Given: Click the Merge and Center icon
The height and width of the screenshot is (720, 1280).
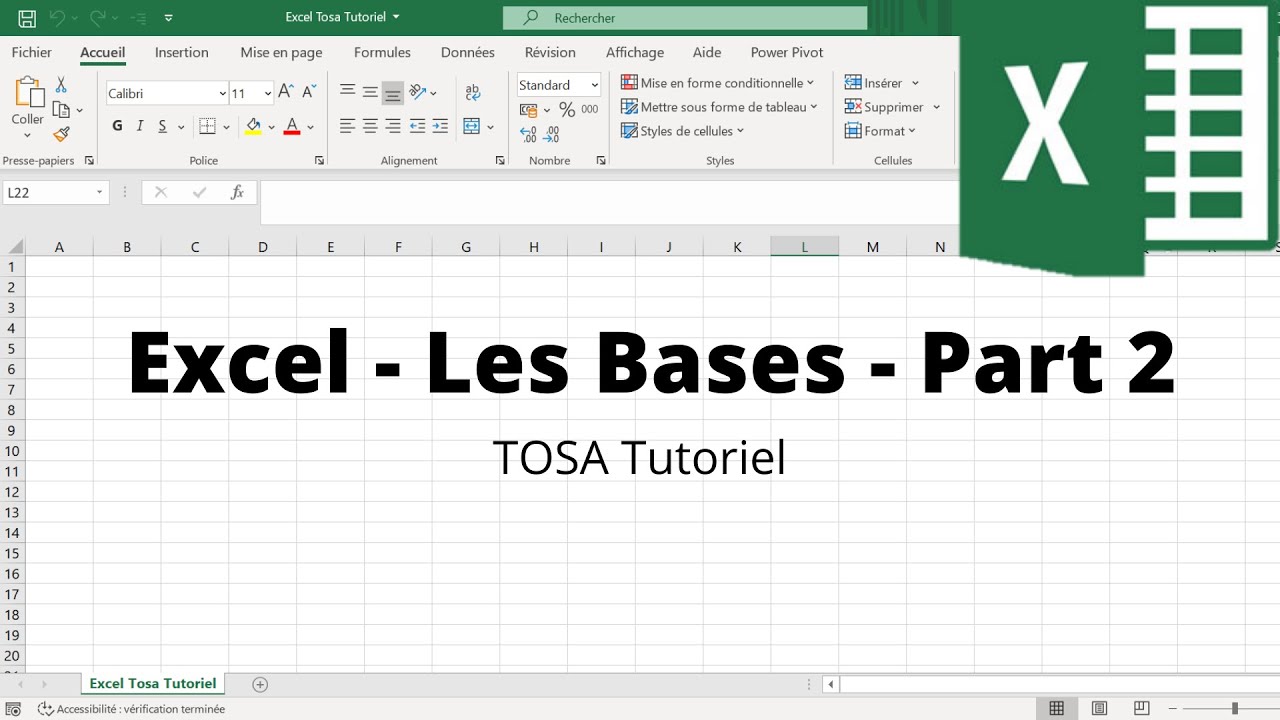Looking at the screenshot, I should click(472, 126).
